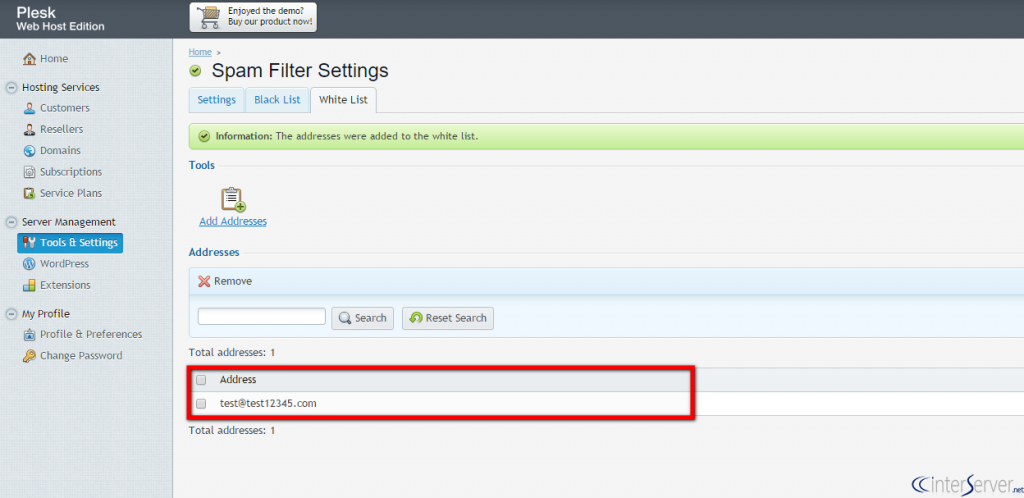The height and width of the screenshot is (498, 1024).
Task: Click the Domains globe icon
Action: [x=29, y=151]
